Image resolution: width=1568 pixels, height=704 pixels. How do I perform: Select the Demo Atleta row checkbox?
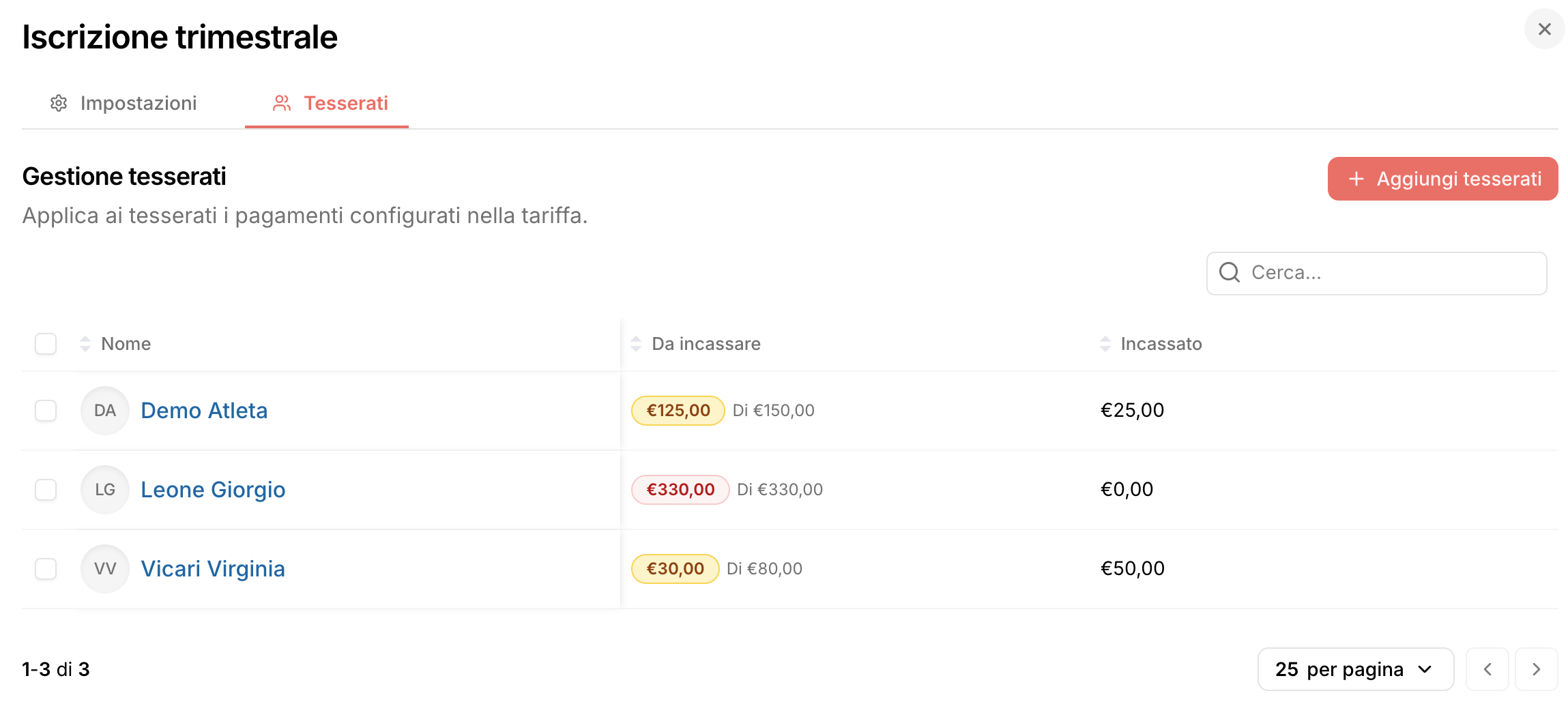46,411
